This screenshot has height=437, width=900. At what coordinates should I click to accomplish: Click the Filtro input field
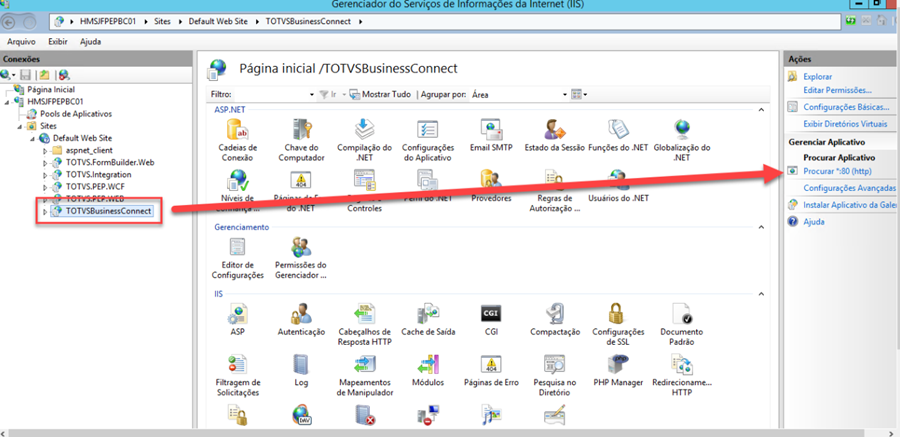274,94
